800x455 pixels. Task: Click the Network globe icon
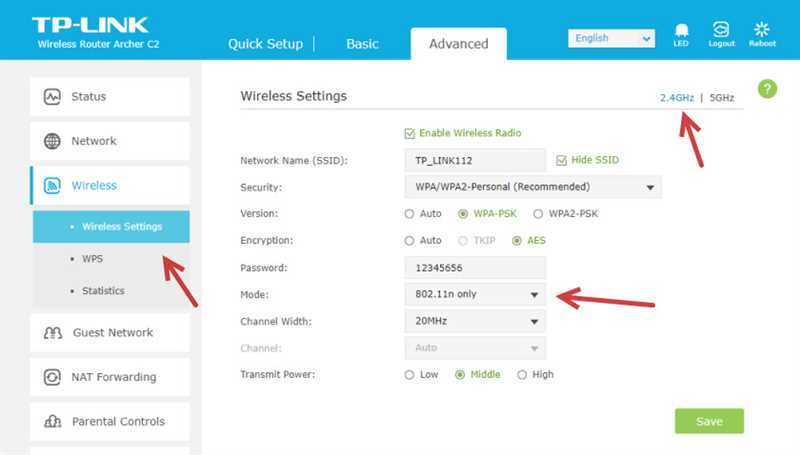(x=52, y=141)
